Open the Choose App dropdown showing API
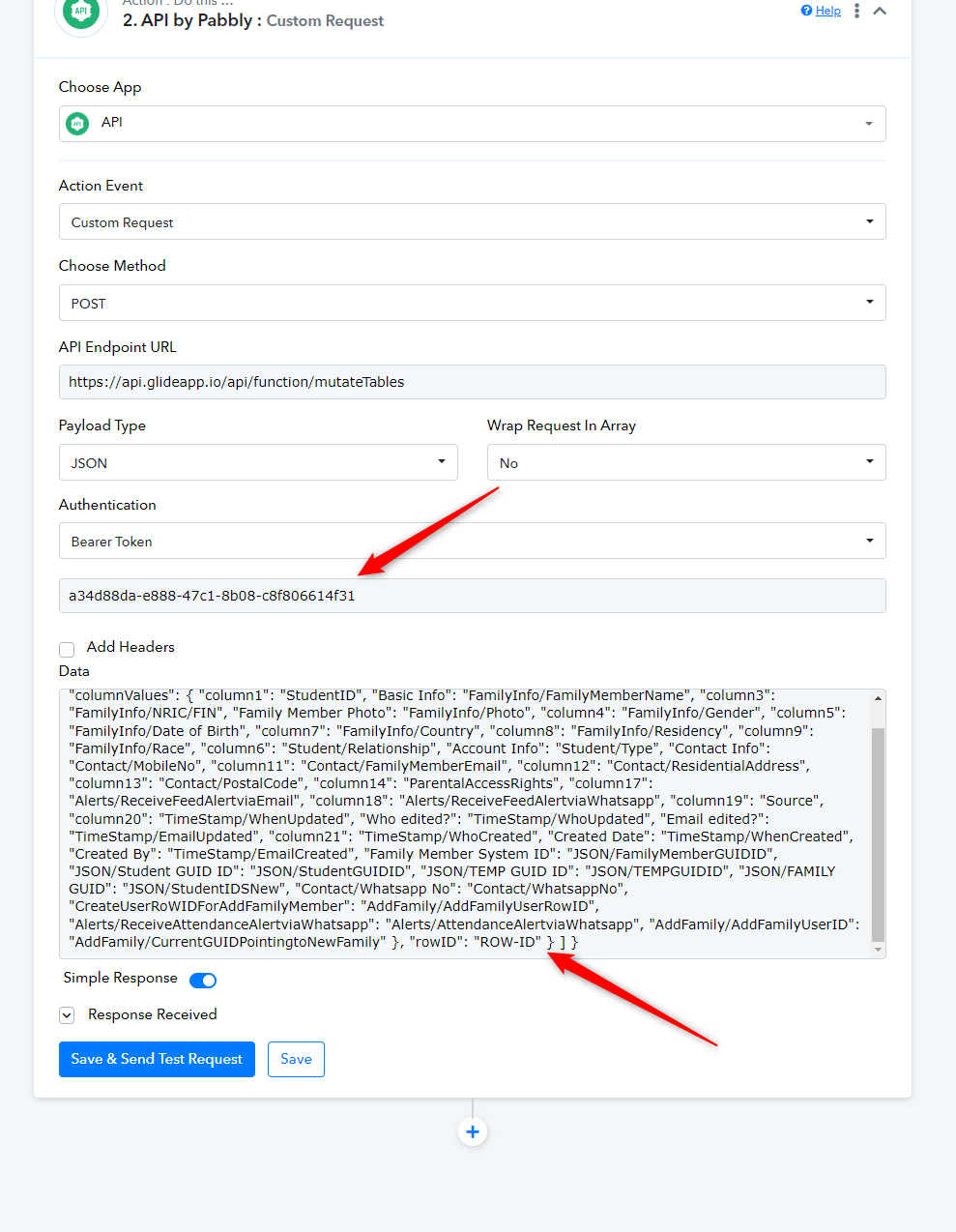This screenshot has width=956, height=1232. (472, 124)
